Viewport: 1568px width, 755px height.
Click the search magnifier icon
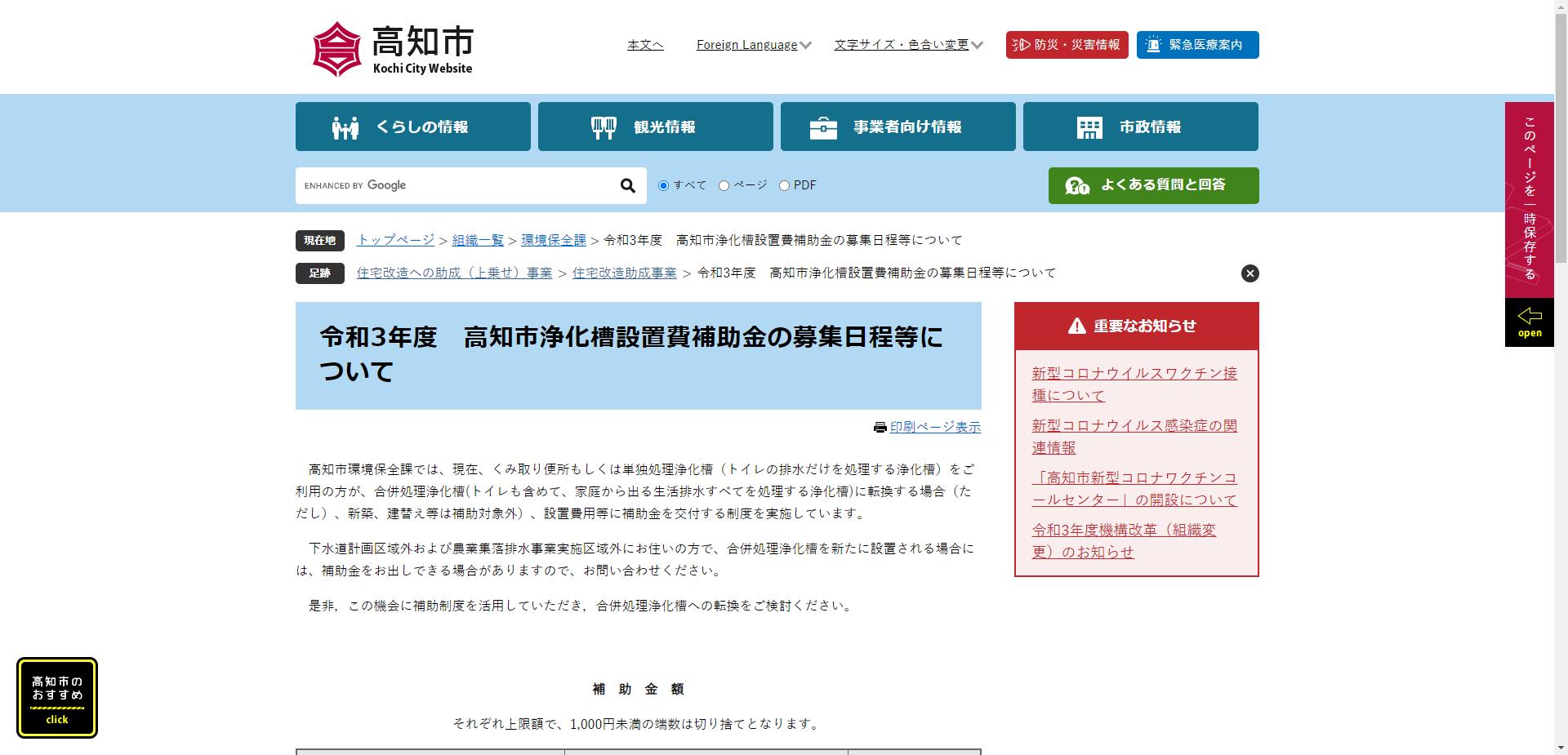coord(626,185)
